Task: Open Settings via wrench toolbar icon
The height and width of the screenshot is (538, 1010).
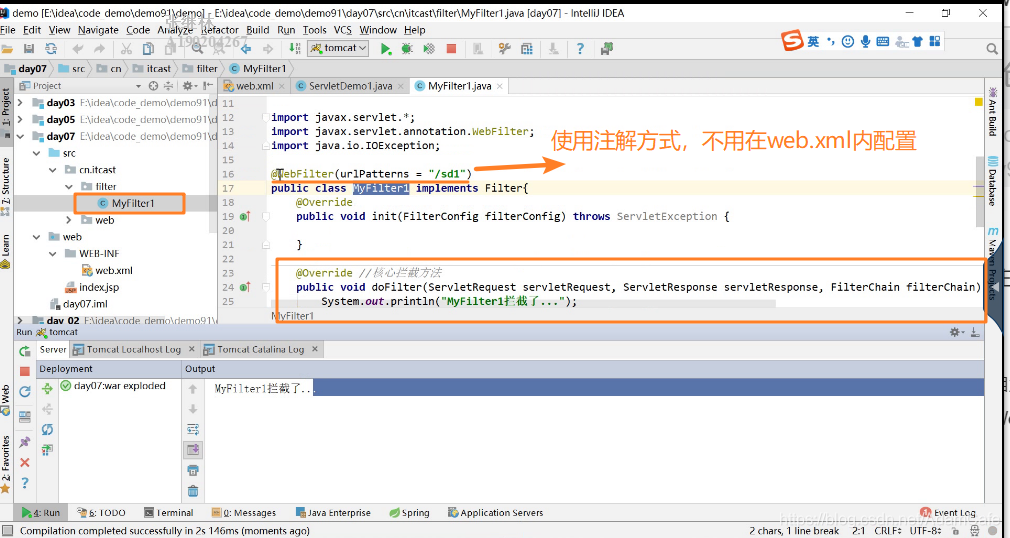Action: [504, 48]
